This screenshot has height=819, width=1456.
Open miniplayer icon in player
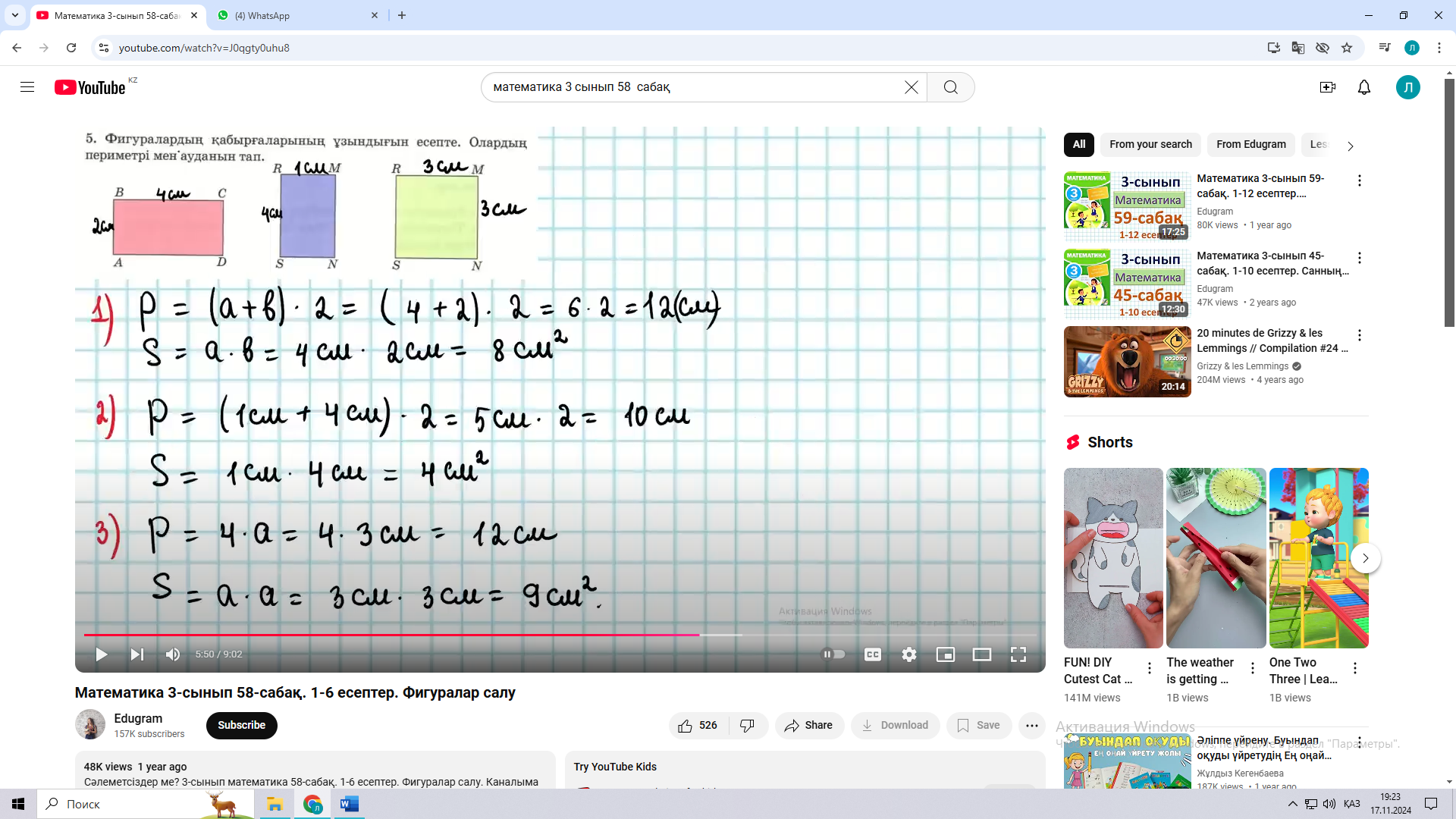coord(945,654)
